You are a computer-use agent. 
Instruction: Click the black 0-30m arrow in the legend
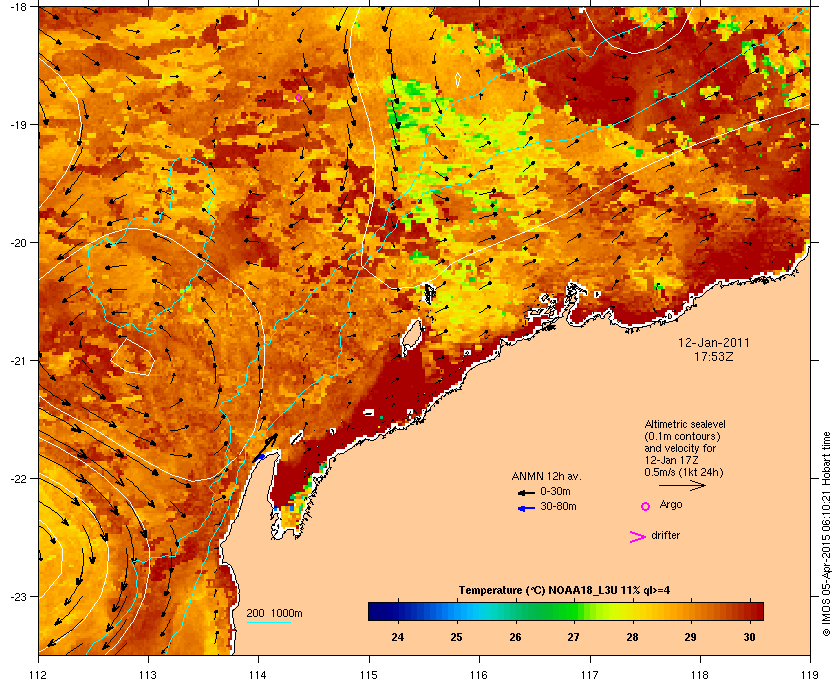coord(526,492)
